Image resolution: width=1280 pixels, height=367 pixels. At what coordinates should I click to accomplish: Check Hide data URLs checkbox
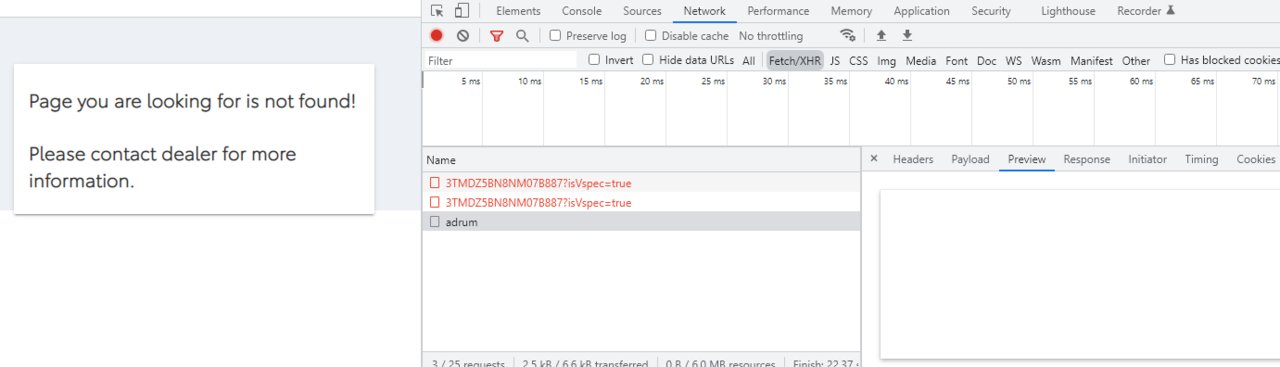[648, 60]
